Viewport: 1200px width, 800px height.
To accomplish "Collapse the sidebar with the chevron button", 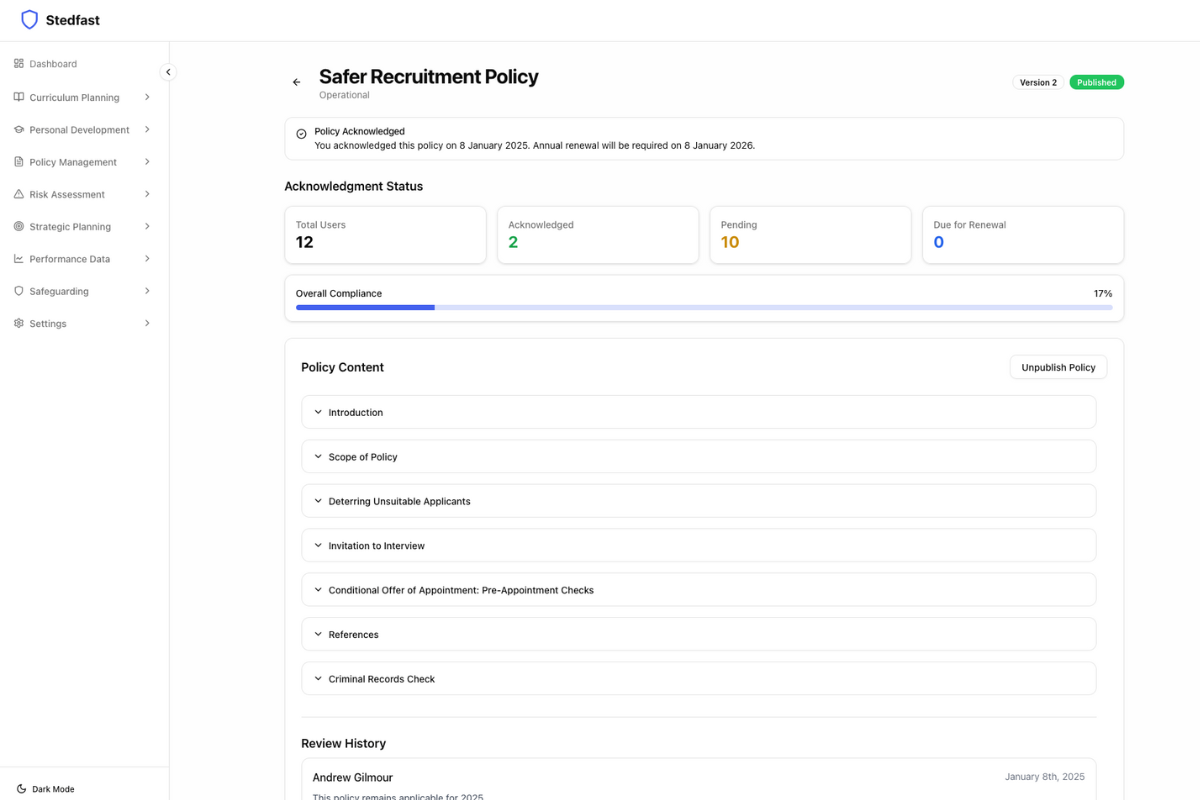I will (x=168, y=72).
